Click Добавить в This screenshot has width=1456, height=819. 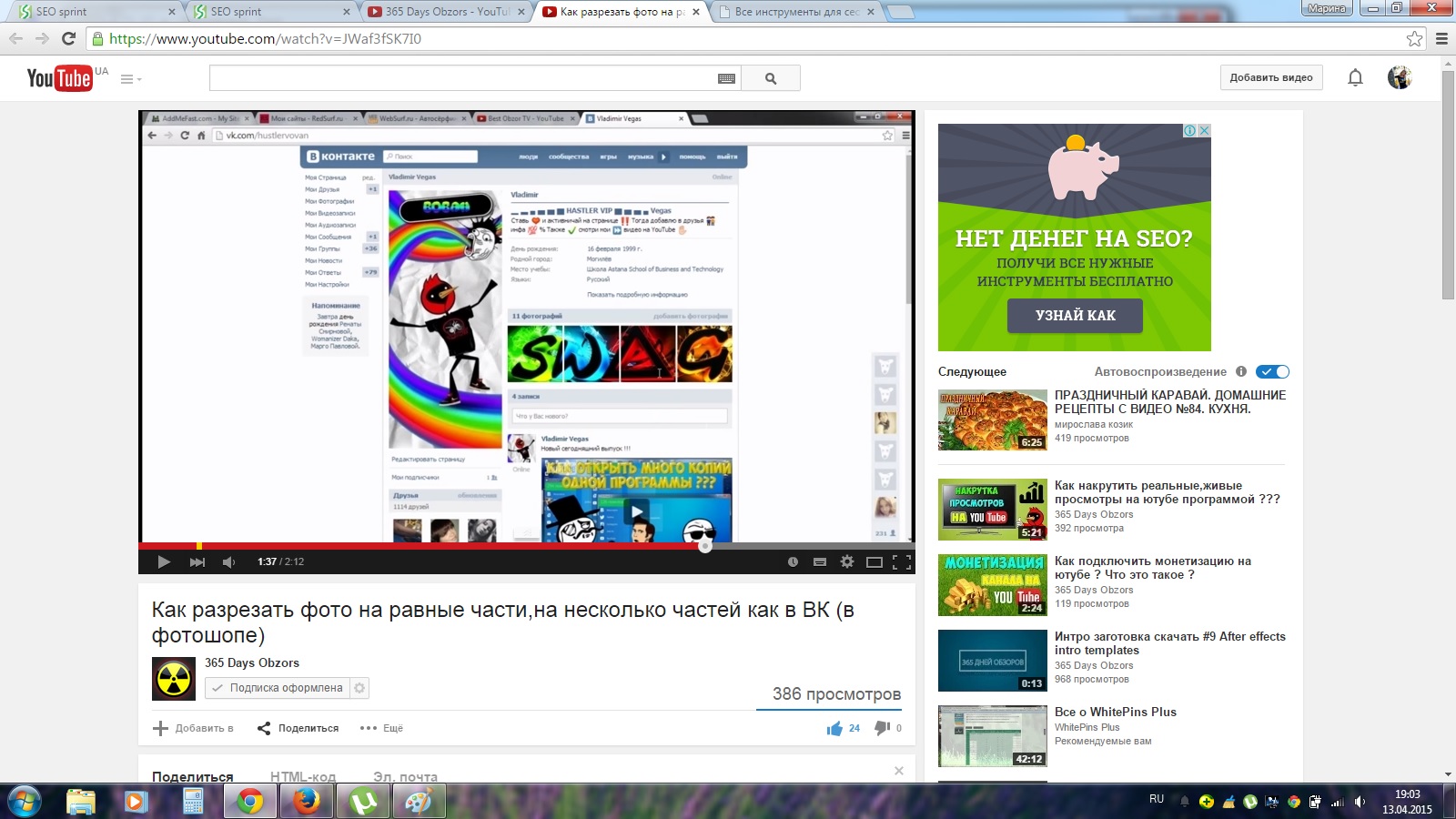click(x=194, y=728)
